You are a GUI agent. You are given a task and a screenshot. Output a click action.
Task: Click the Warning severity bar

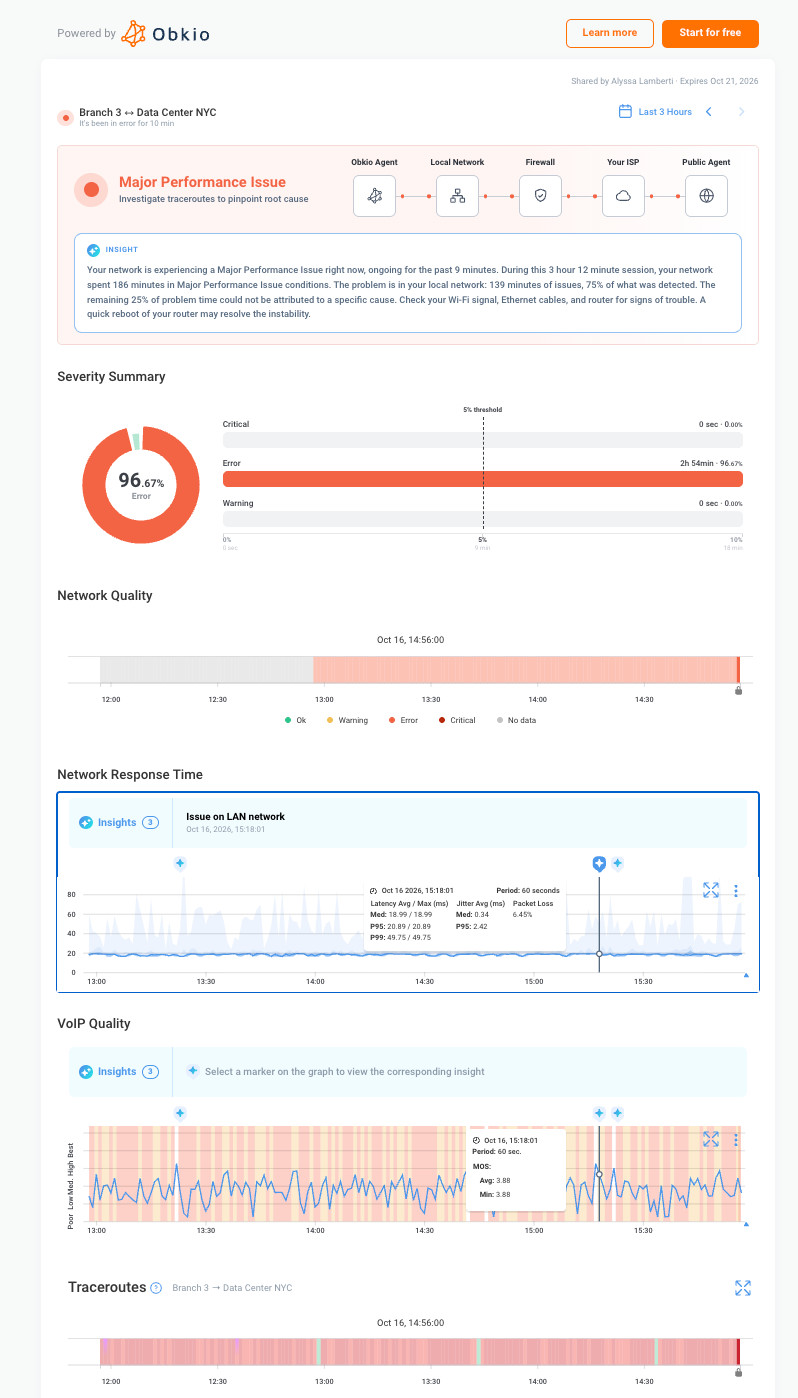(x=482, y=519)
